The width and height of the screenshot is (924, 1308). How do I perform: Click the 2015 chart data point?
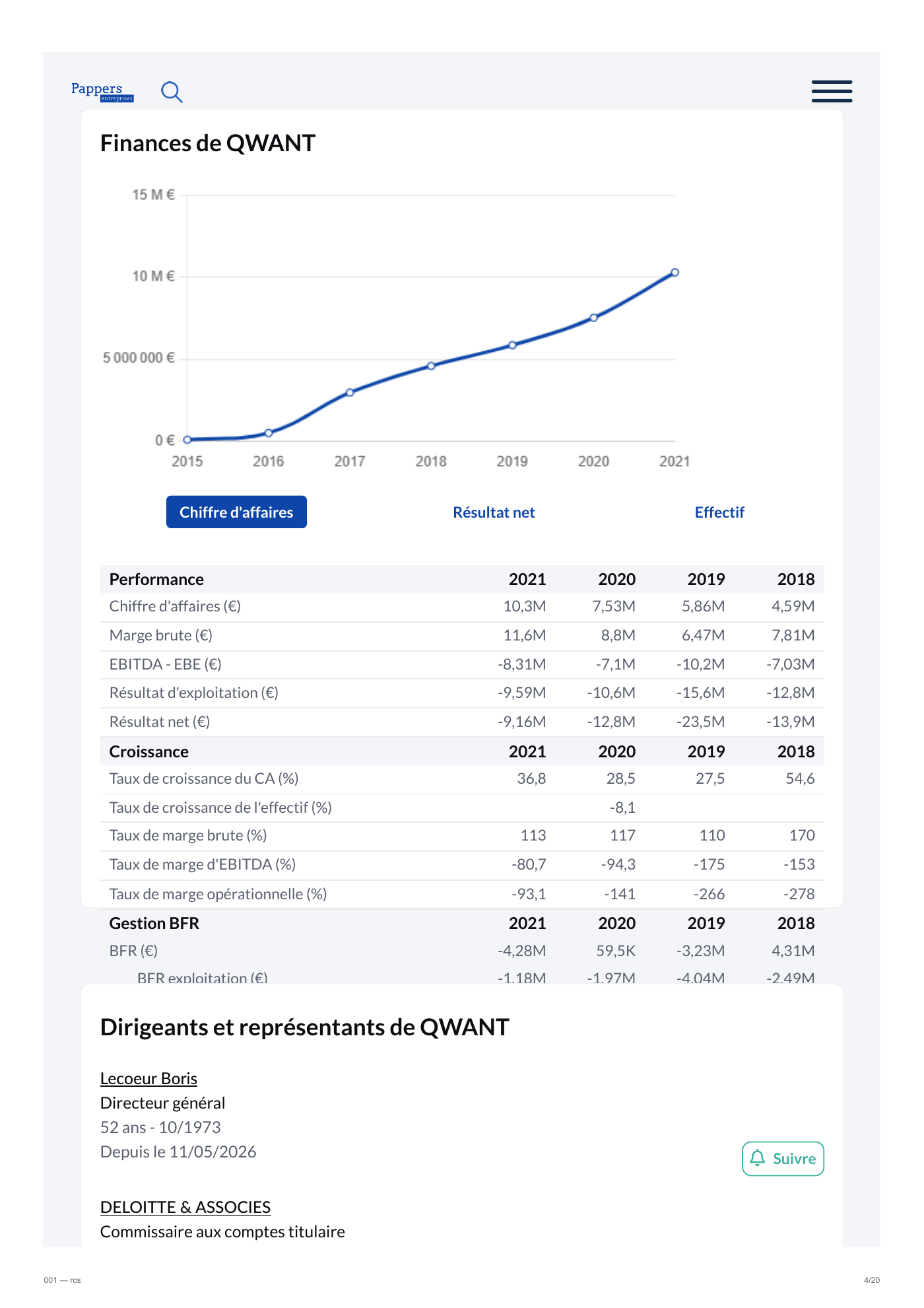187,440
